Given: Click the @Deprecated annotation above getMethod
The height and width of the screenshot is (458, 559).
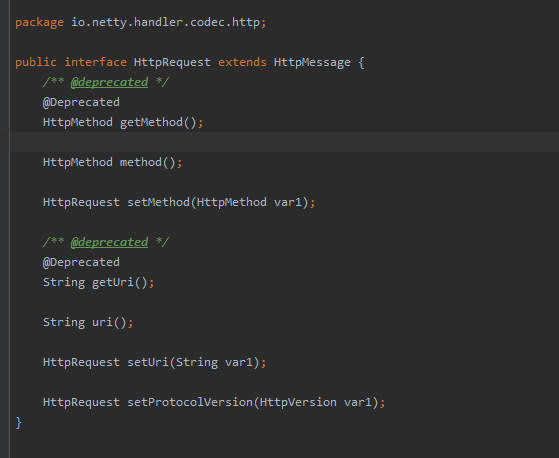Looking at the screenshot, I should (81, 102).
